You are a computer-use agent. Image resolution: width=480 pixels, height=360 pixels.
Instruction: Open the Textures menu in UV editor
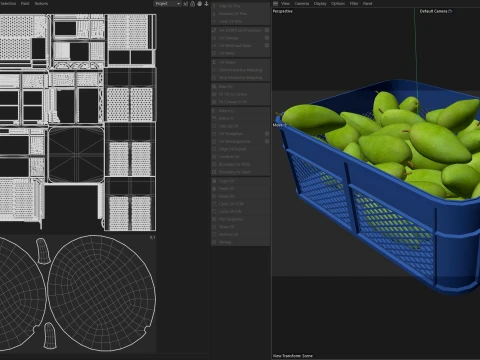41,3
